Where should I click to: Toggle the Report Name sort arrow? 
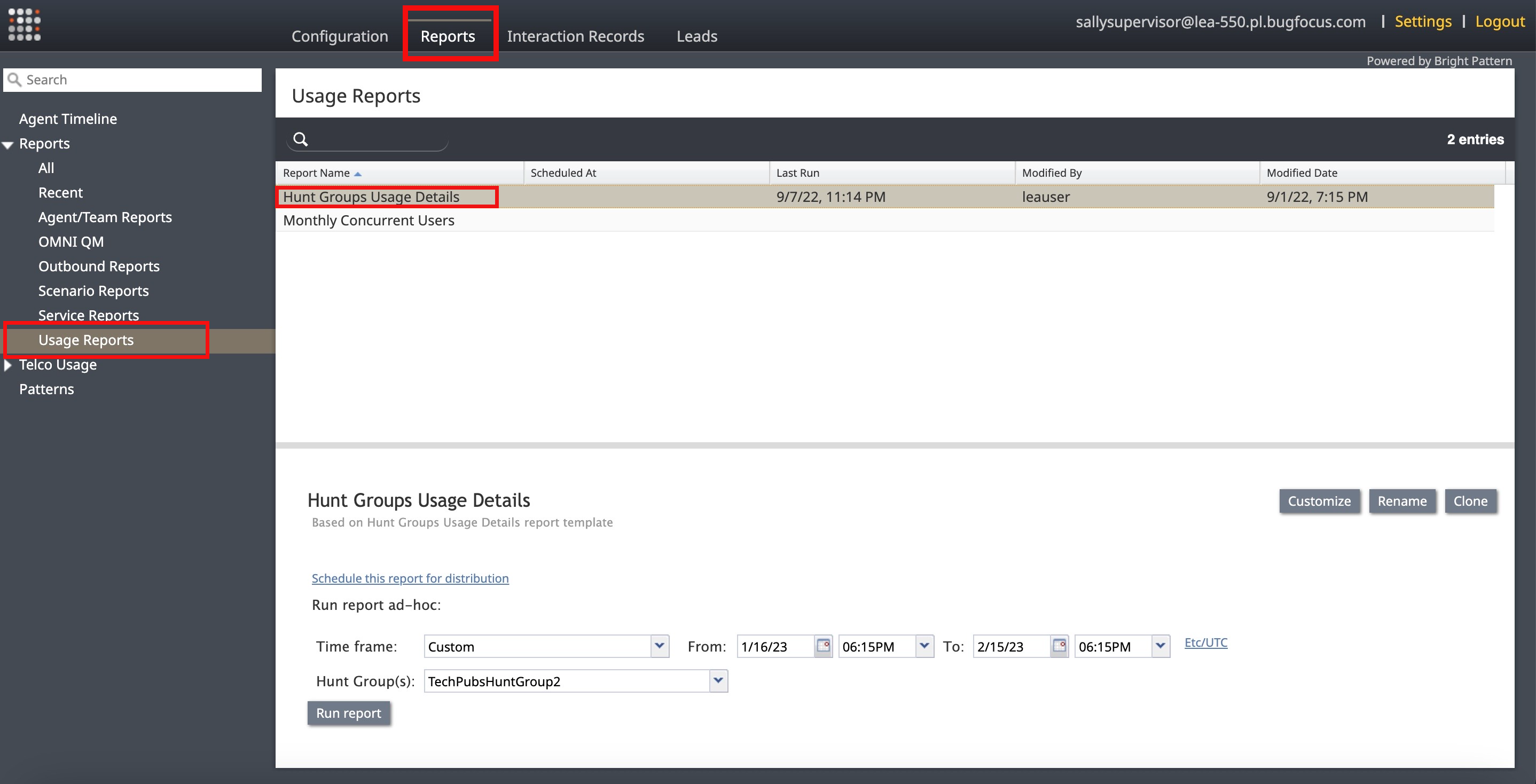pyautogui.click(x=358, y=174)
